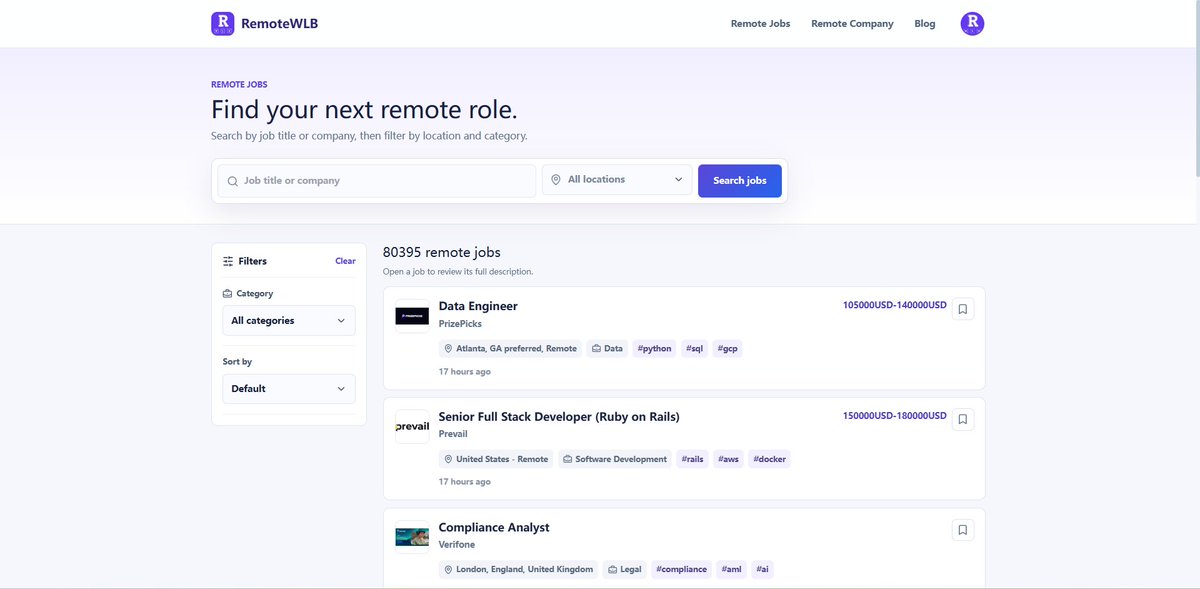Click the Category briefcase icon in the Filters panel
Viewport: 1200px width, 589px height.
pos(227,294)
